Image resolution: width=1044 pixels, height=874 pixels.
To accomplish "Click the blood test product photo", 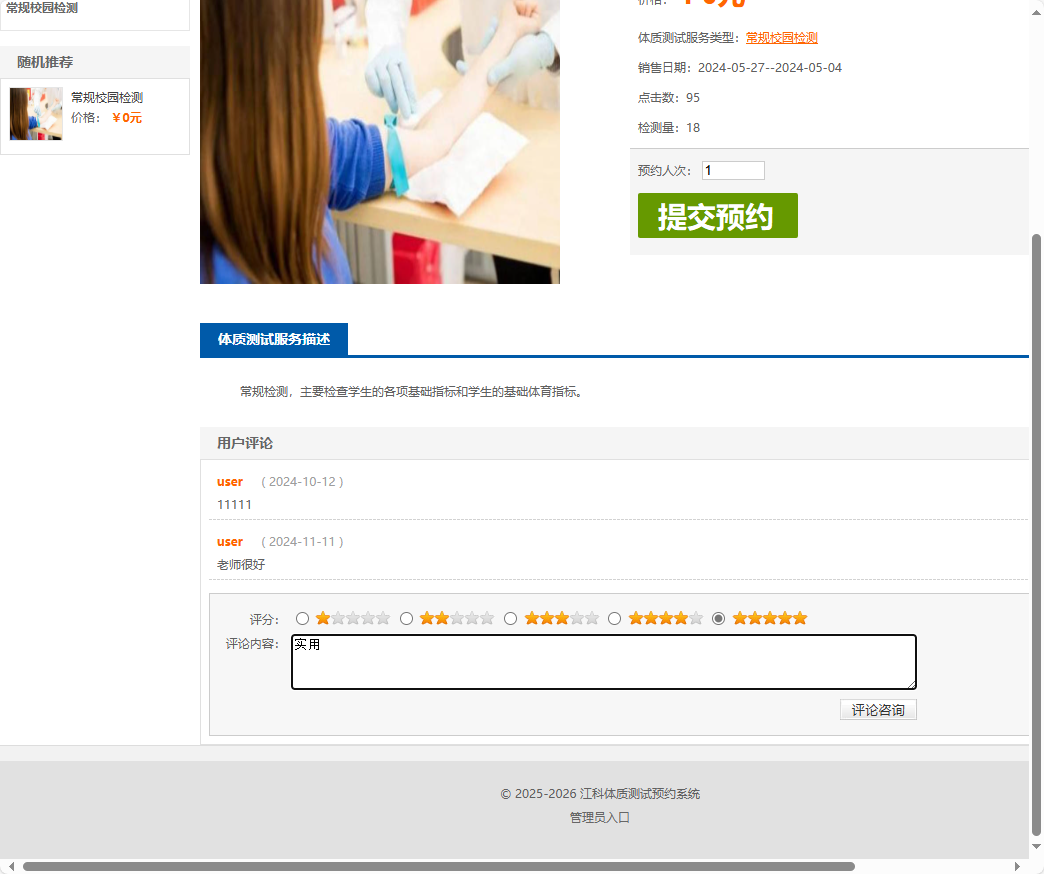I will point(380,142).
